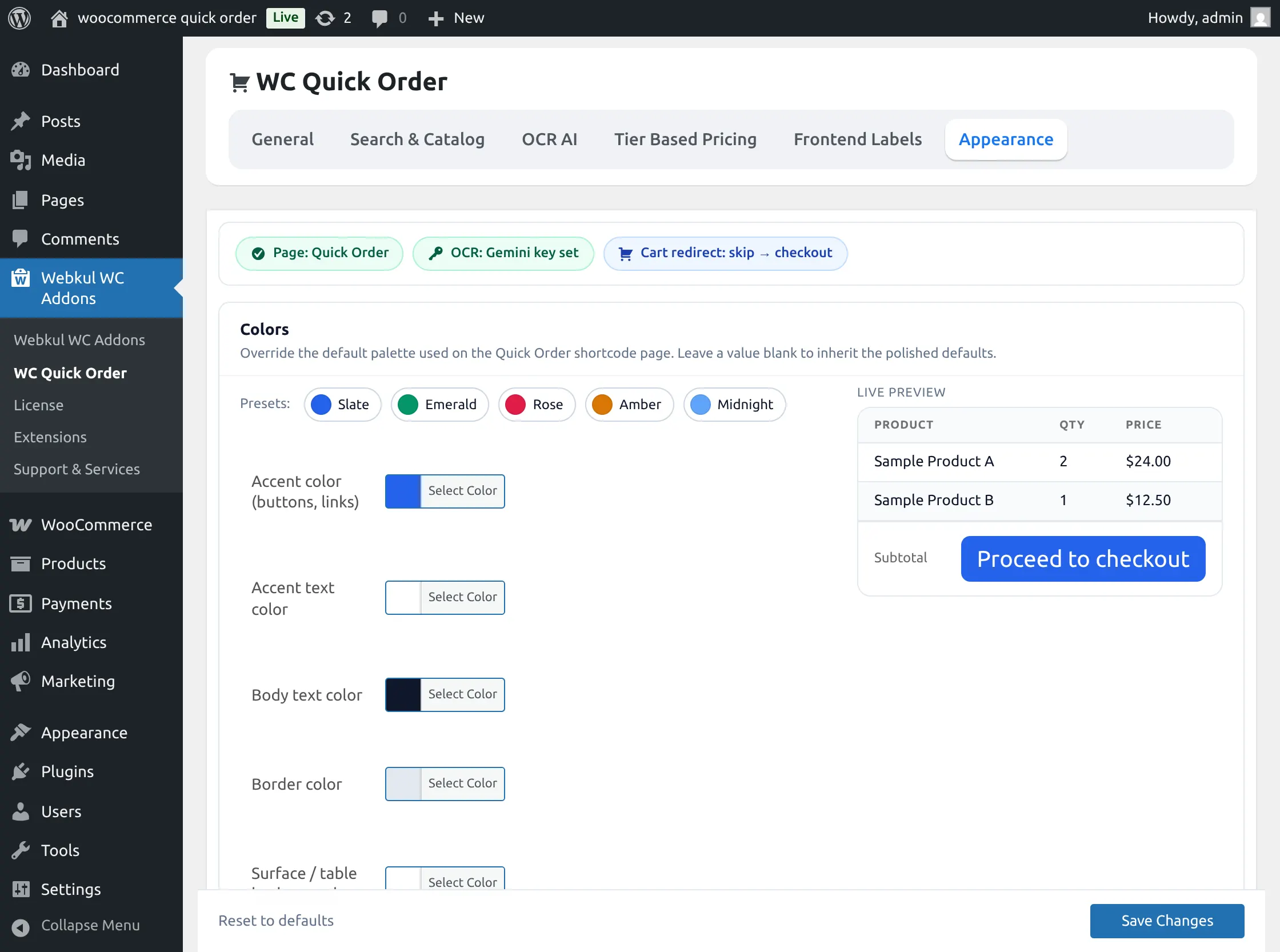
Task: Click Save Changes button
Action: [x=1166, y=921]
